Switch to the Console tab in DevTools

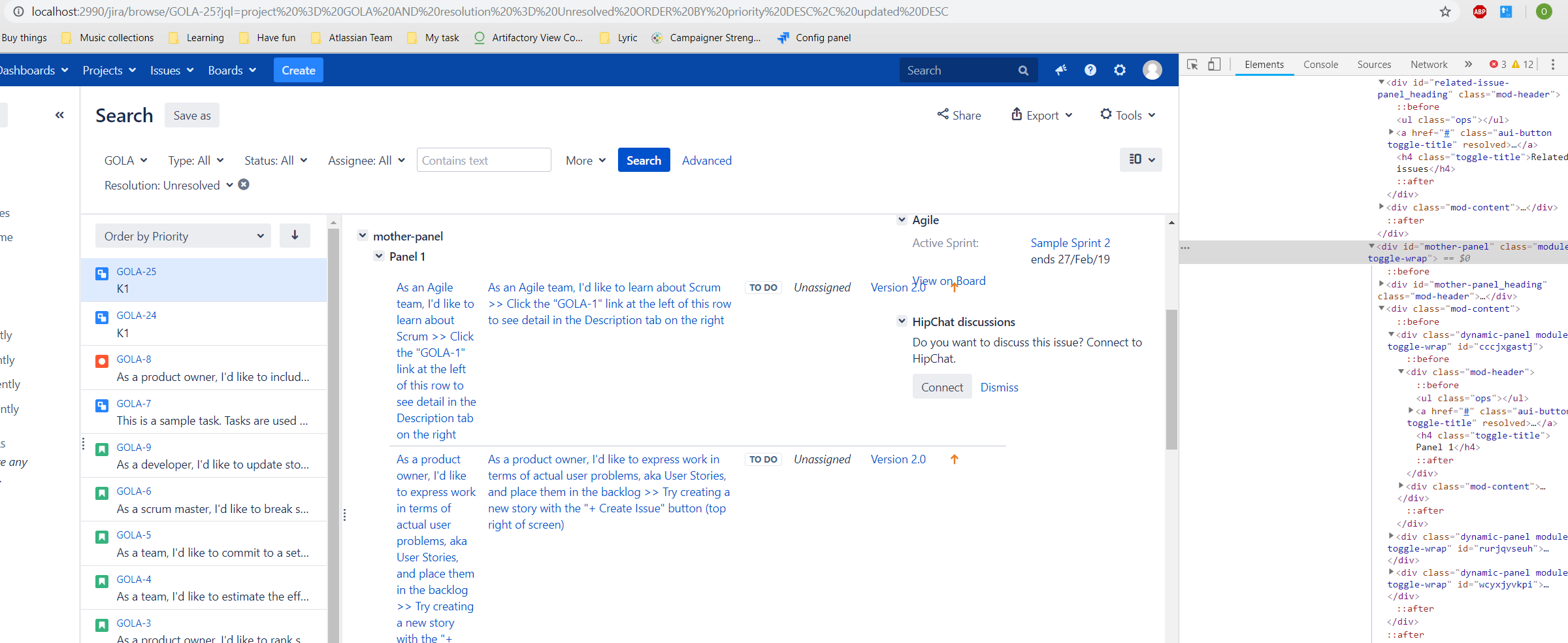1320,64
